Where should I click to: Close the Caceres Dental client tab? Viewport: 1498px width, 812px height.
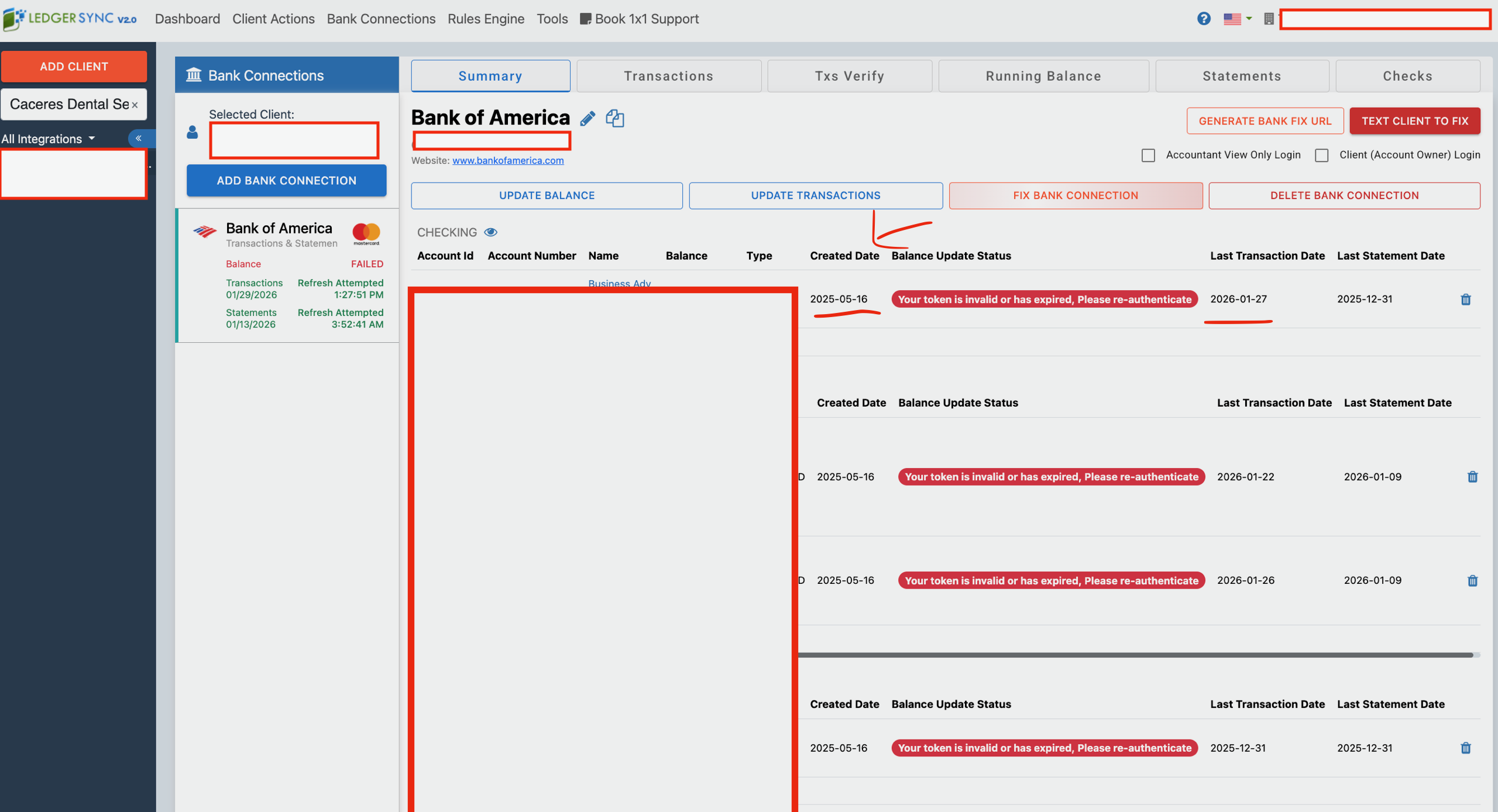135,105
